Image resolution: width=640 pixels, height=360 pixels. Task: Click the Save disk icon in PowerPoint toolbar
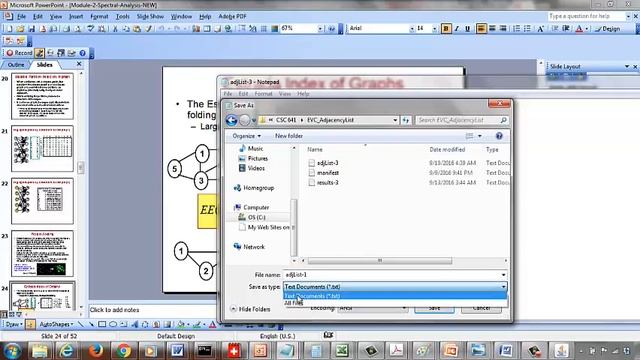point(31,29)
